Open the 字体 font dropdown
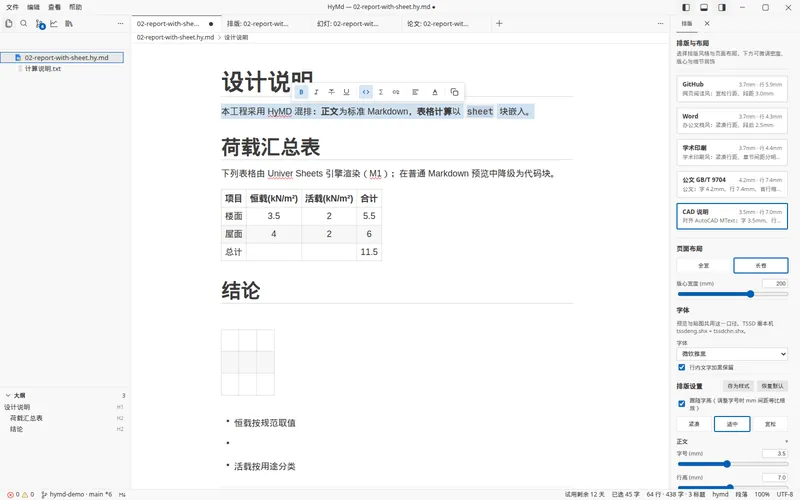This screenshot has width=800, height=500. [x=732, y=354]
